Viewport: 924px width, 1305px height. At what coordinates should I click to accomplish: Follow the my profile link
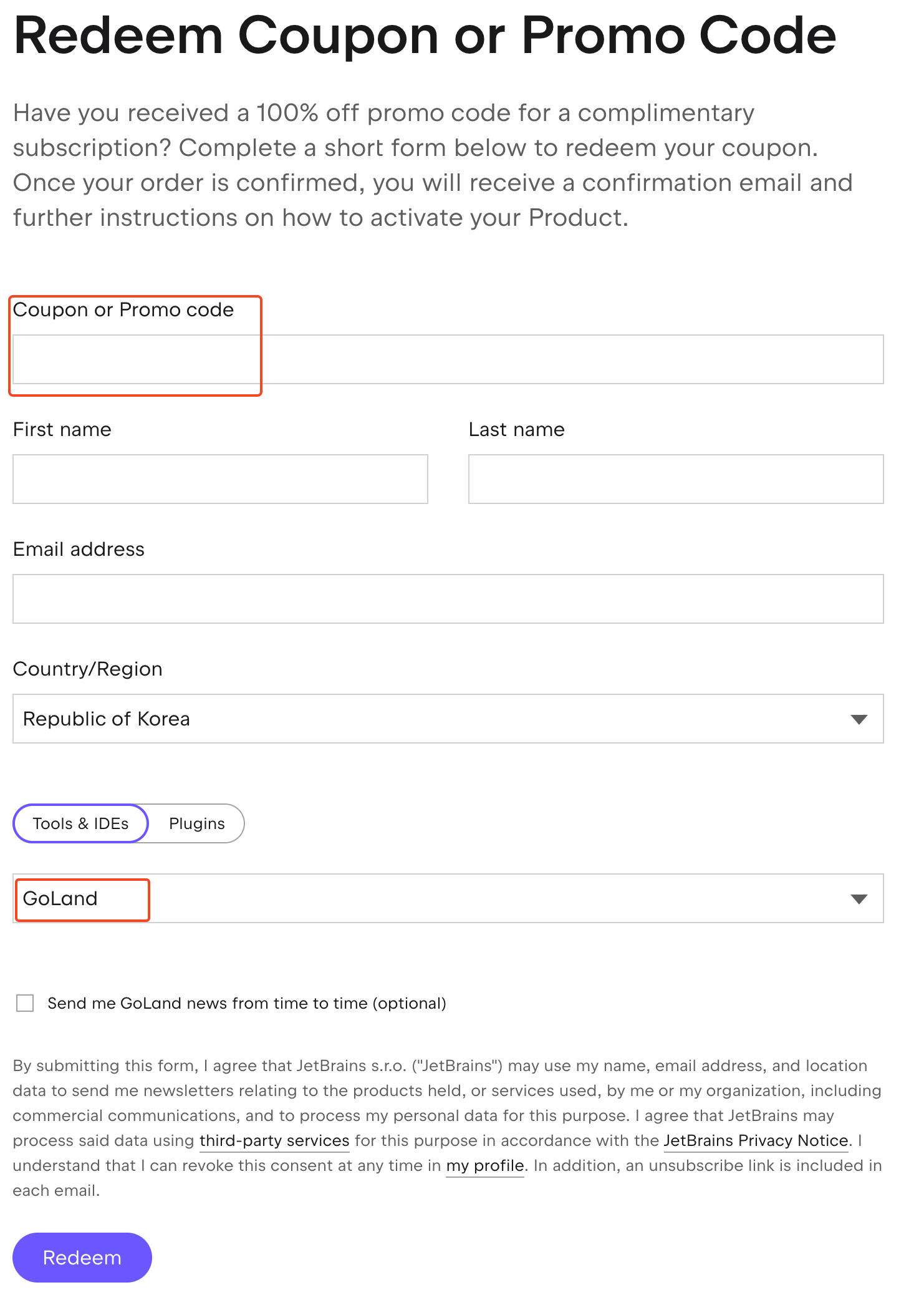pos(485,1165)
